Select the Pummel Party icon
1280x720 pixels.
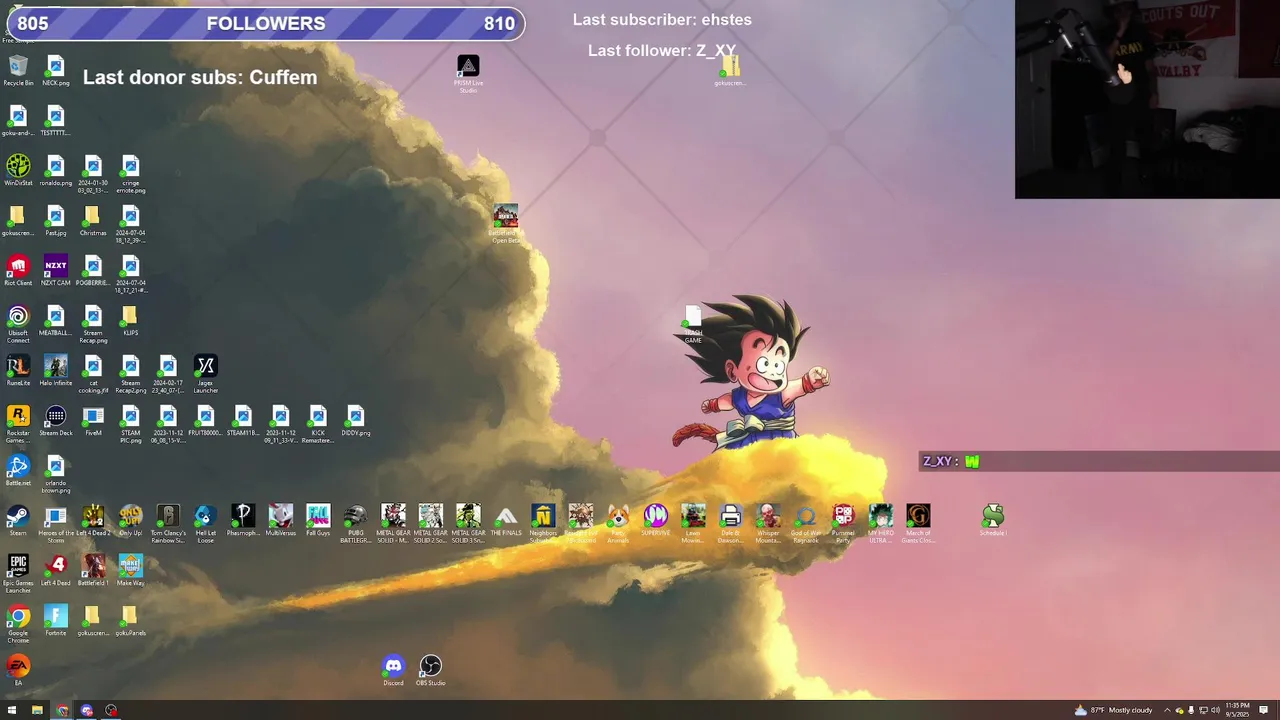843,524
